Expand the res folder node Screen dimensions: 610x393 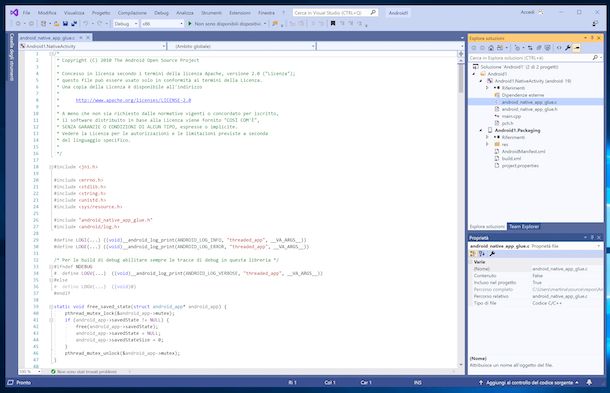(x=487, y=144)
